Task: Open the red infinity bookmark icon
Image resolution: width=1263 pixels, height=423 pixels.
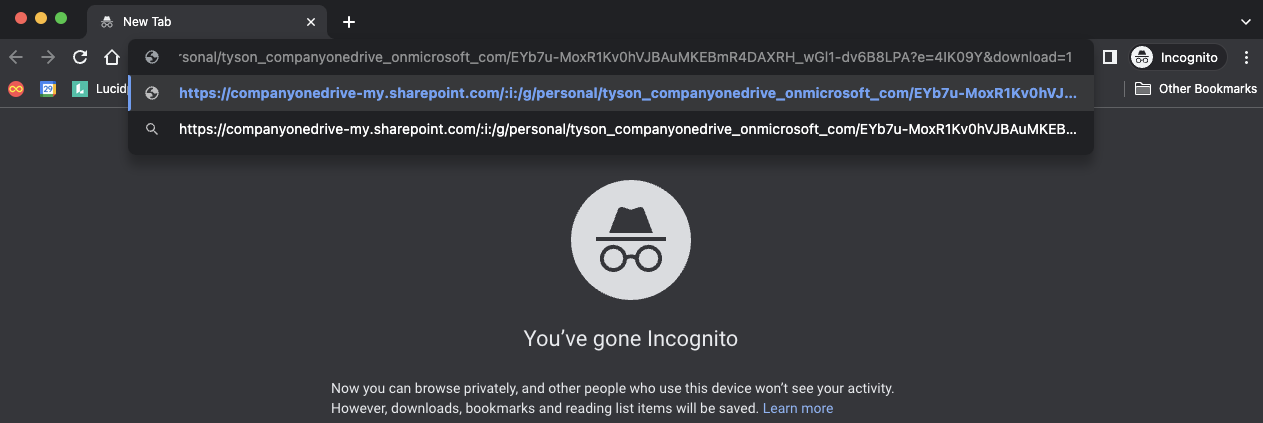Action: [15, 89]
